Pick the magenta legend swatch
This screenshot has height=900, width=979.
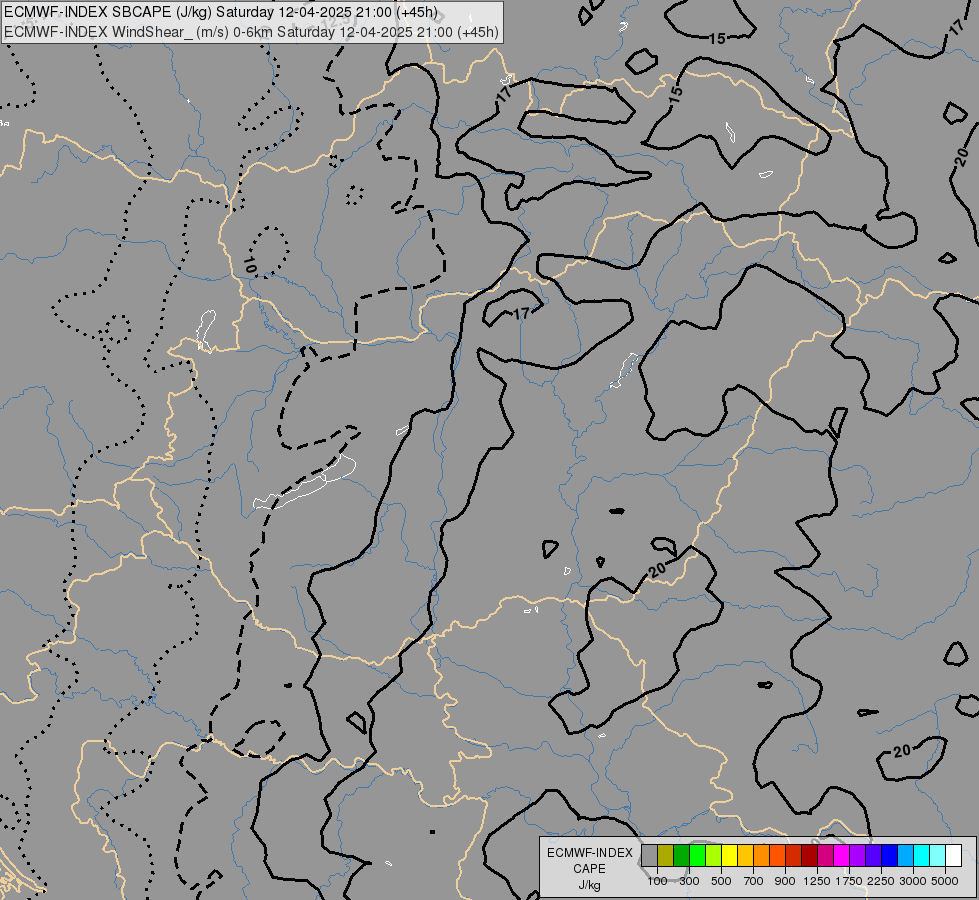pos(842,856)
